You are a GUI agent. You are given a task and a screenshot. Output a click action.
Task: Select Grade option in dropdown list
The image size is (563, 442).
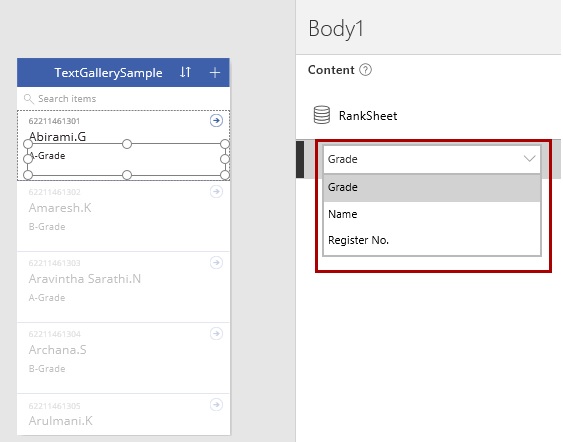432,187
